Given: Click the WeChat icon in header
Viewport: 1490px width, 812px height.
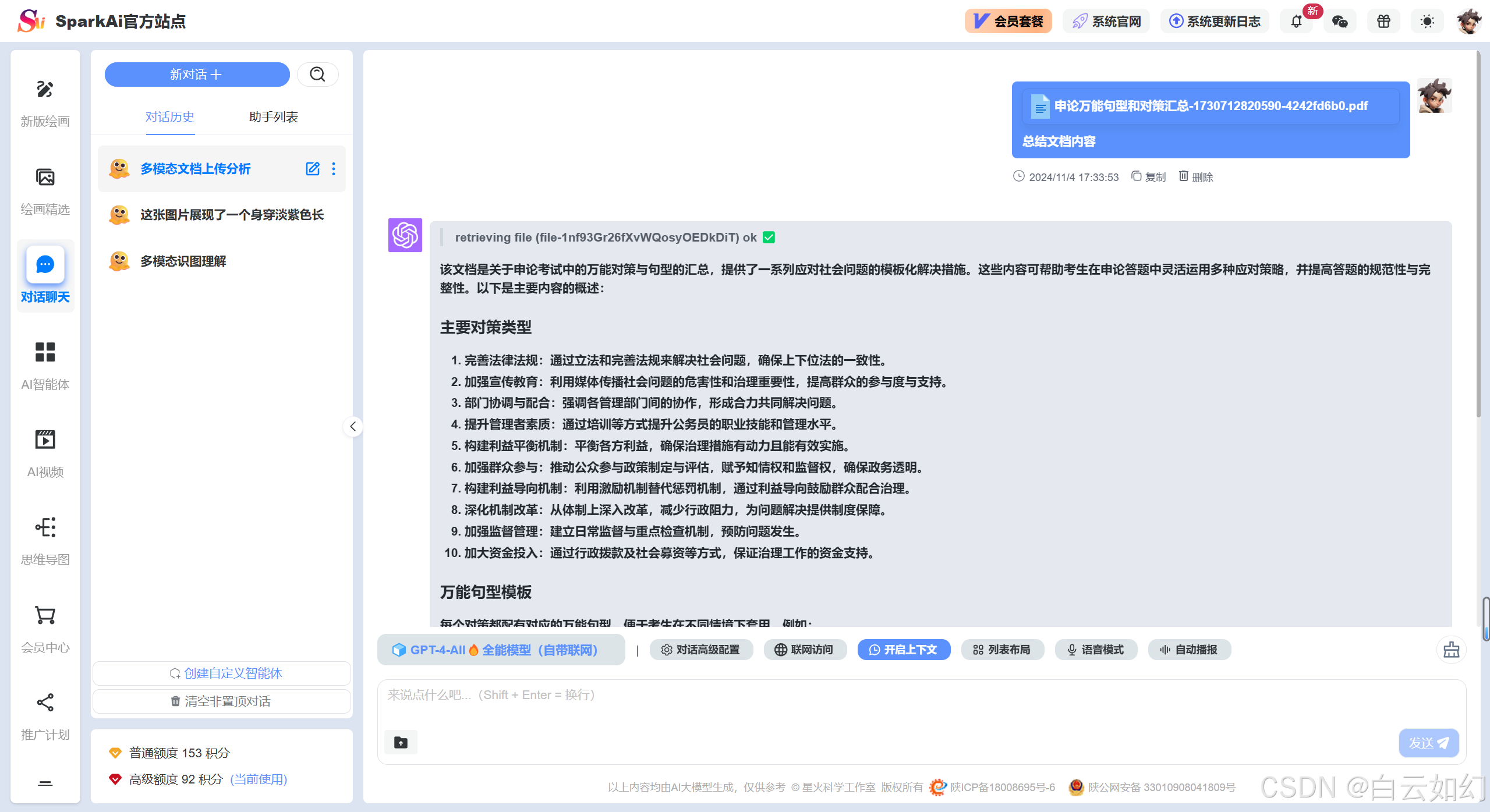Looking at the screenshot, I should point(1340,22).
